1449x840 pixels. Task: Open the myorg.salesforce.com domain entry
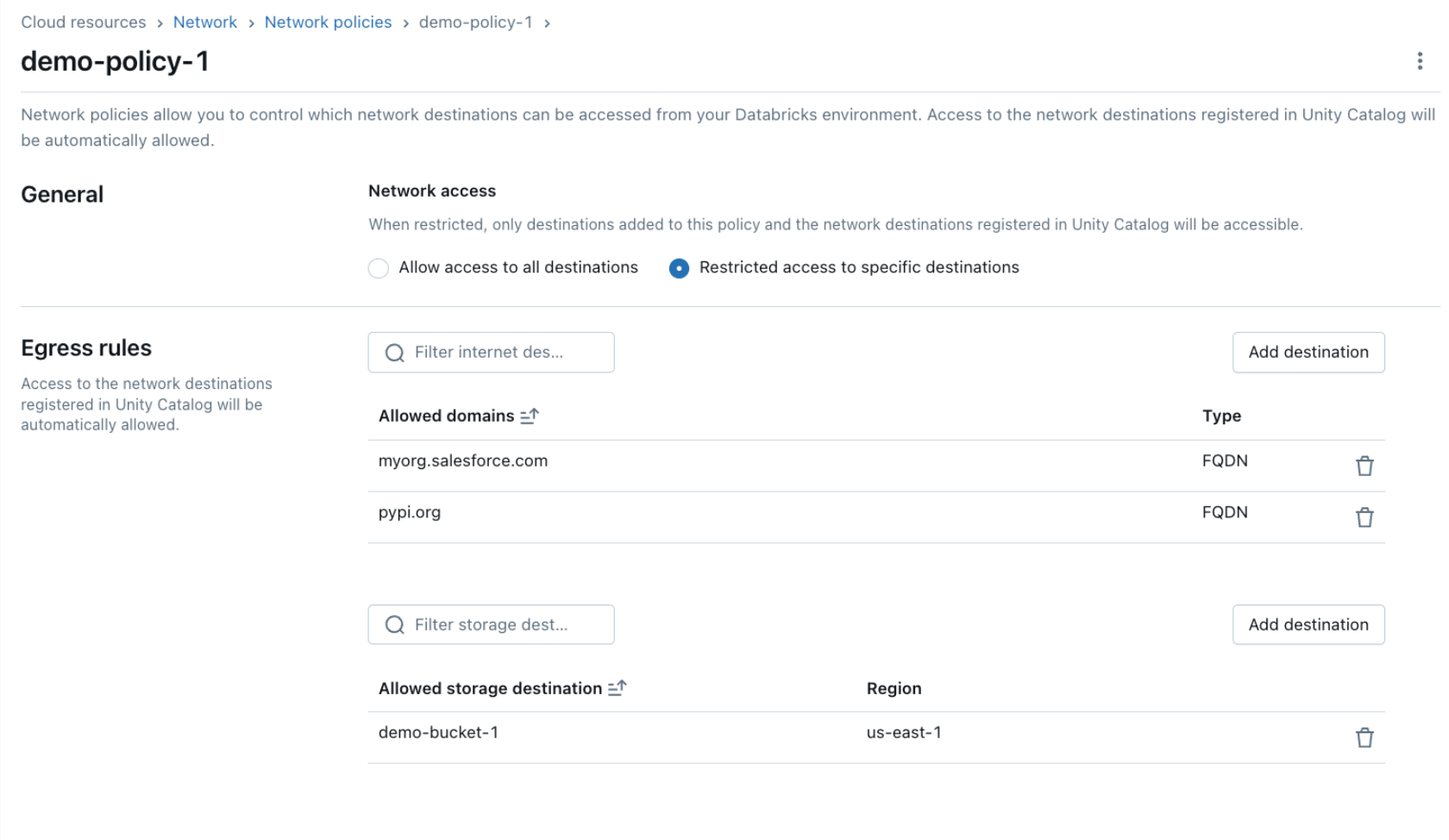coord(462,461)
